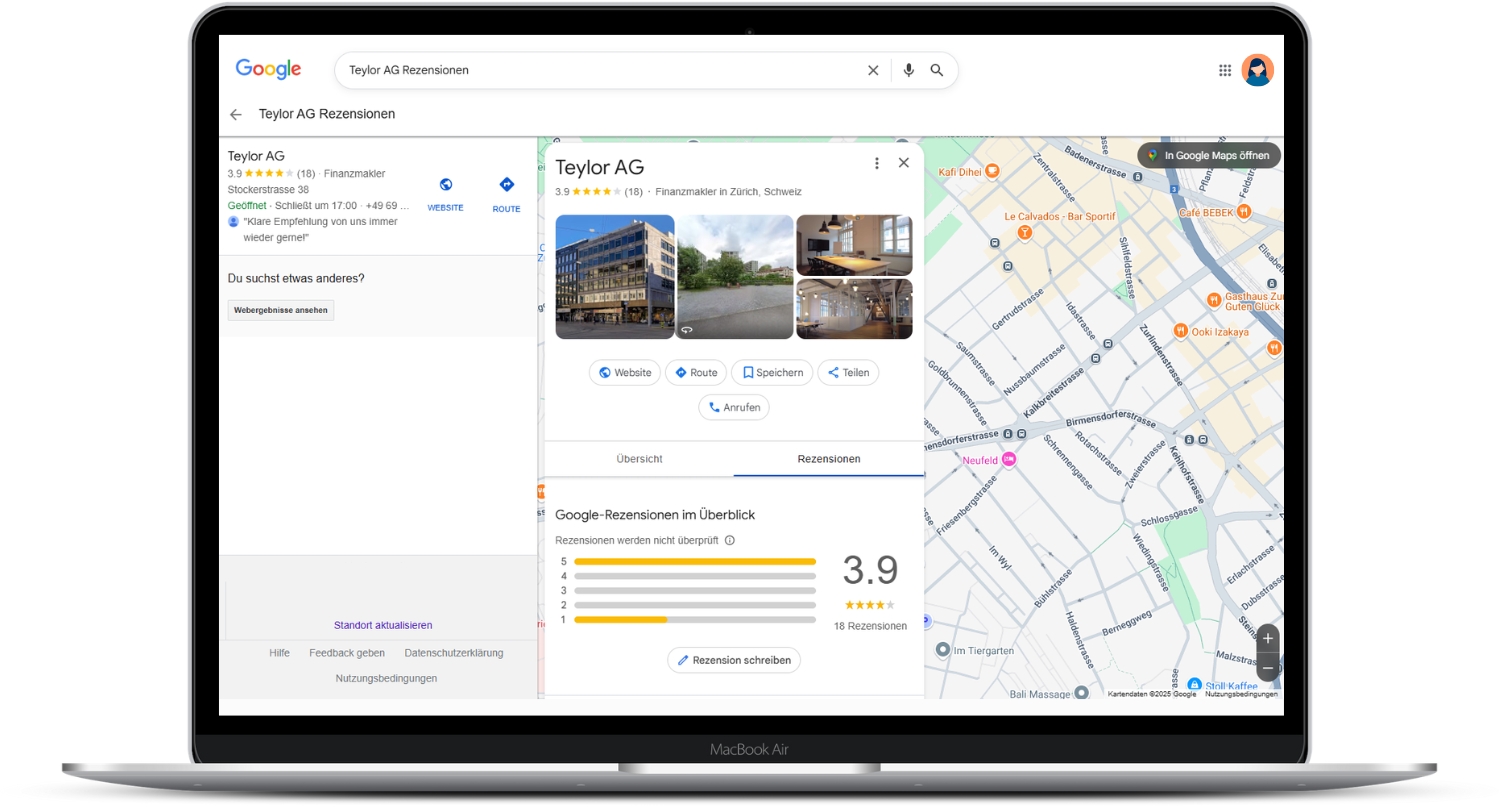Select the Café BEBEK map pin
This screenshot has height=807, width=1500.
[1244, 211]
